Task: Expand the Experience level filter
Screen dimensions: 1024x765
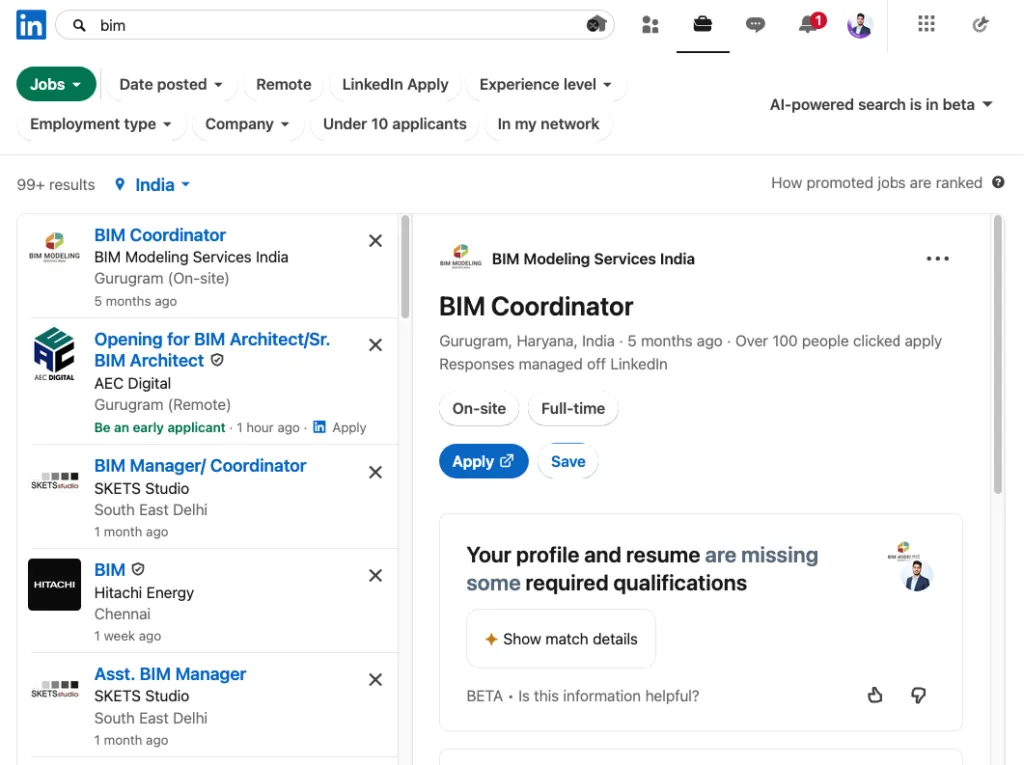Action: (x=546, y=84)
